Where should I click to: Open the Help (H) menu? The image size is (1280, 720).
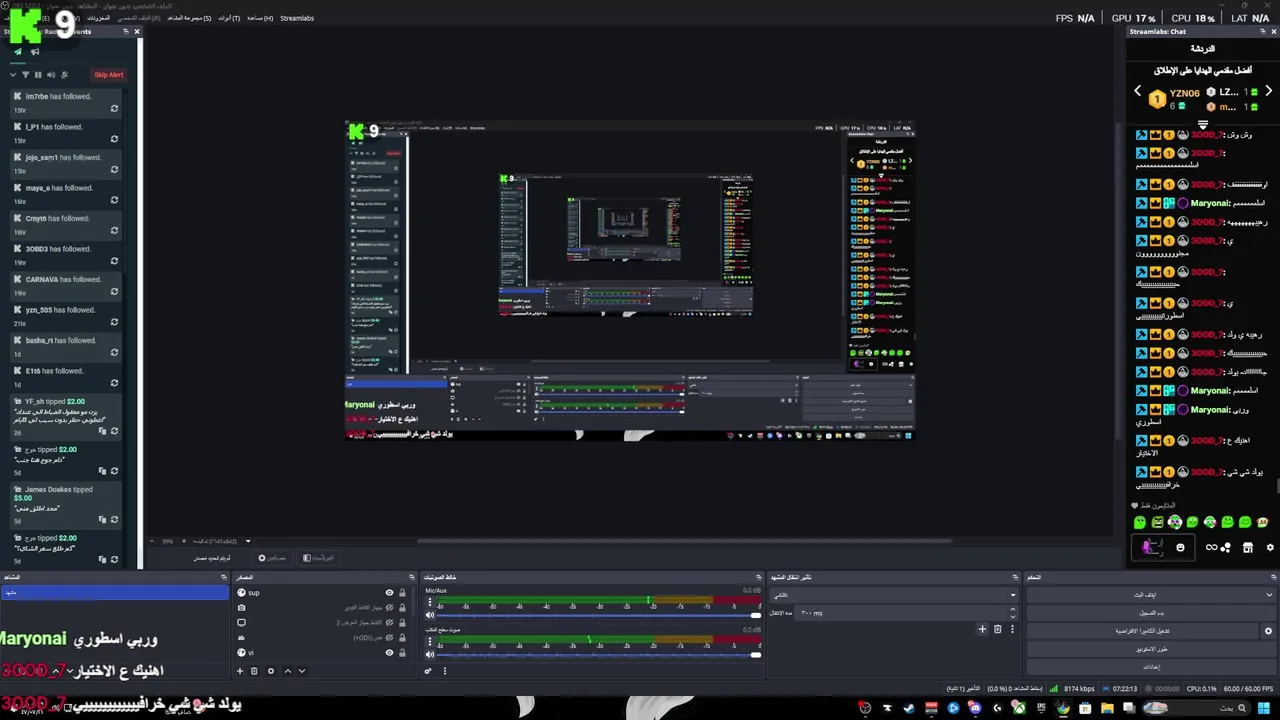(x=260, y=18)
